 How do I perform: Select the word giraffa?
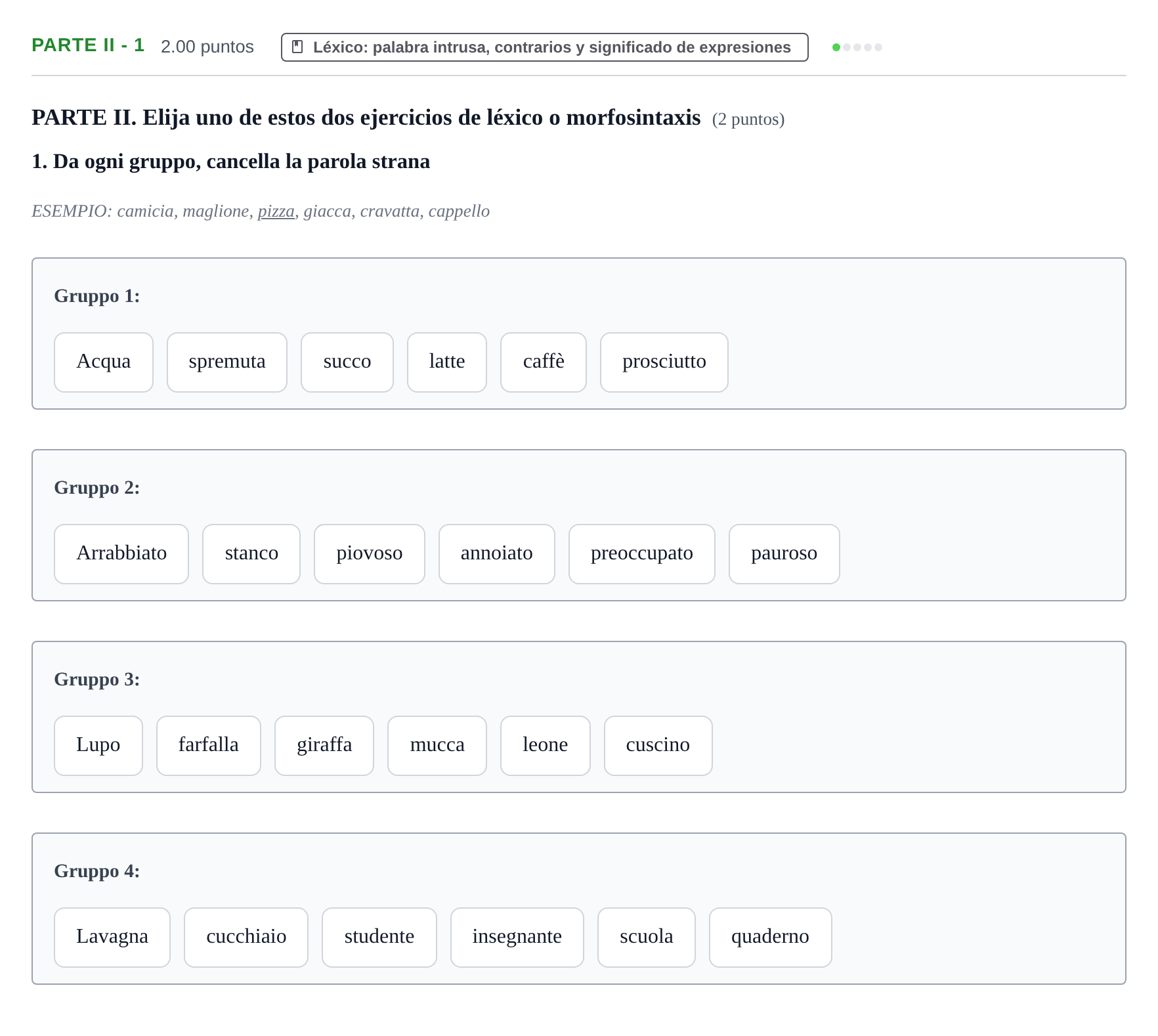(324, 746)
